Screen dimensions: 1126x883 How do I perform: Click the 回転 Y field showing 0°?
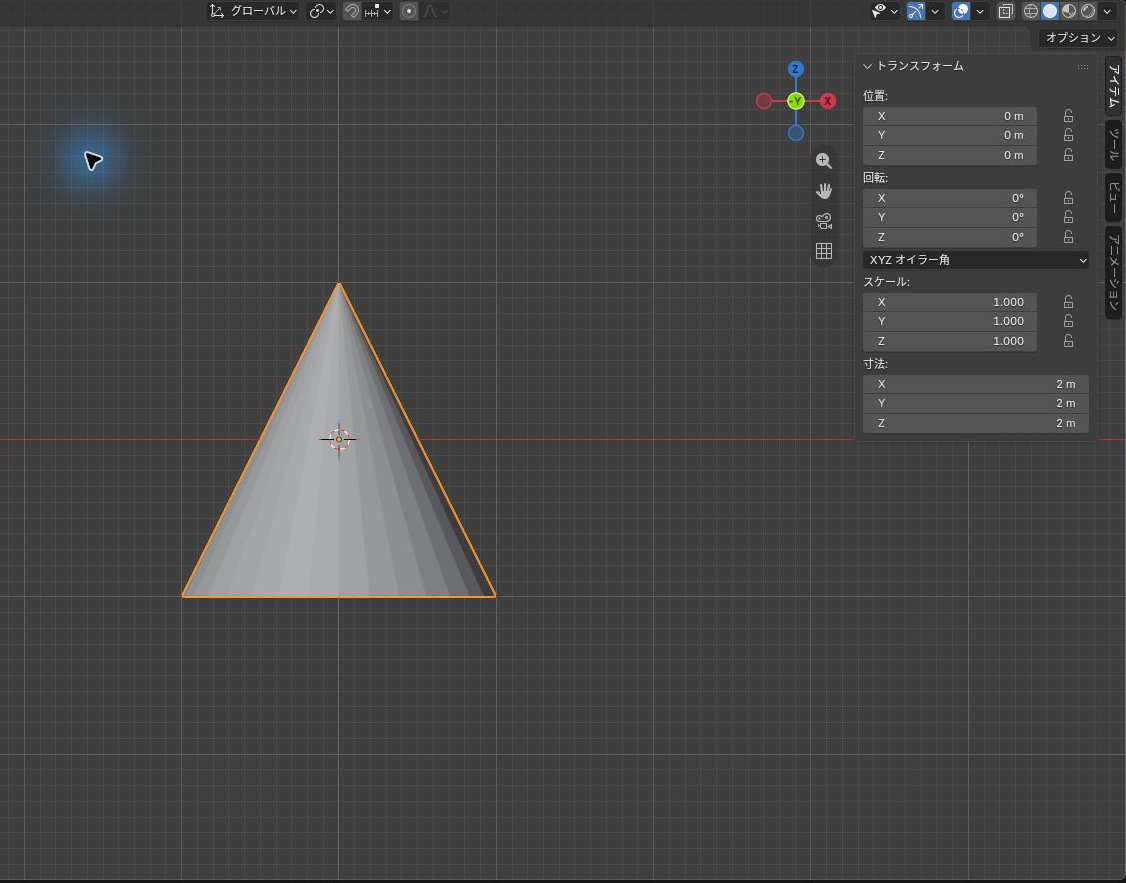click(x=949, y=217)
